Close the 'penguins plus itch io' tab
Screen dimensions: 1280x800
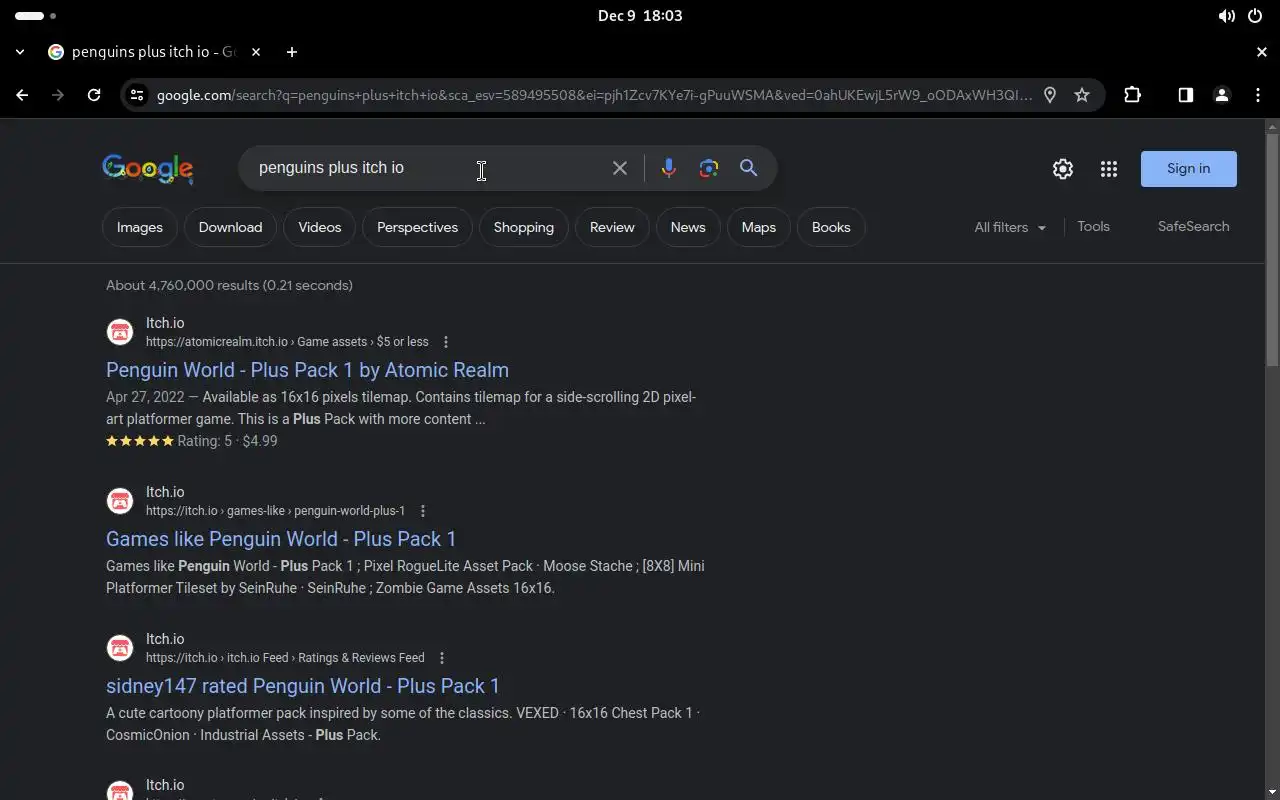point(256,52)
